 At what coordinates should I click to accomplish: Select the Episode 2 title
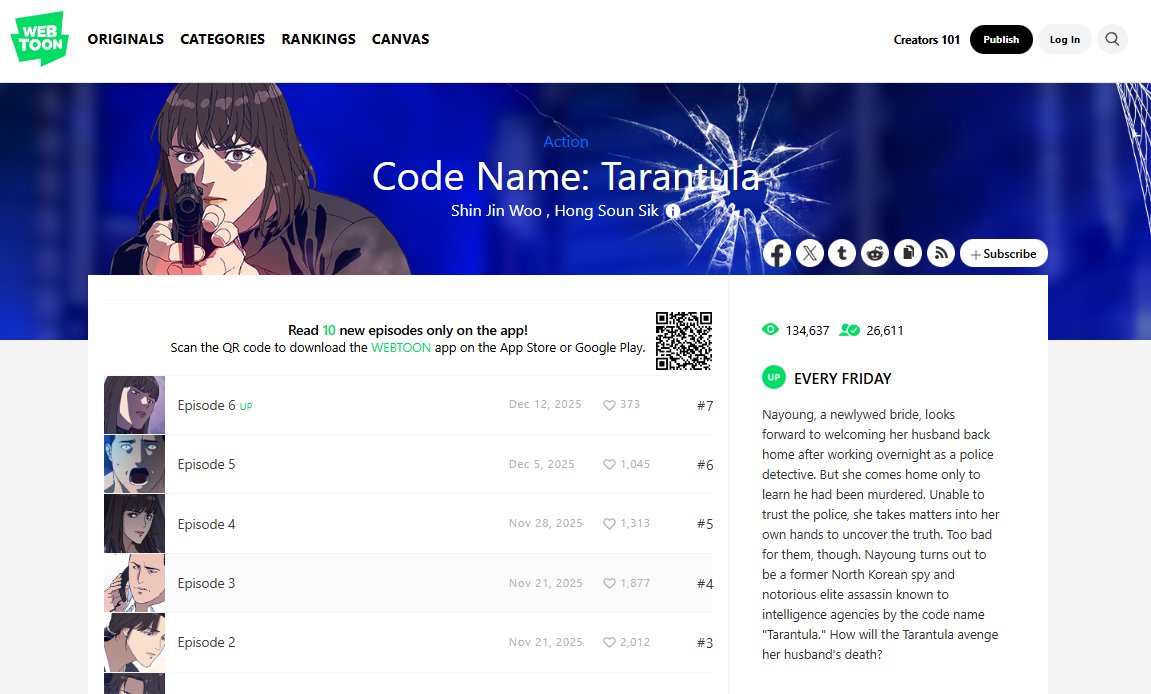tap(206, 642)
